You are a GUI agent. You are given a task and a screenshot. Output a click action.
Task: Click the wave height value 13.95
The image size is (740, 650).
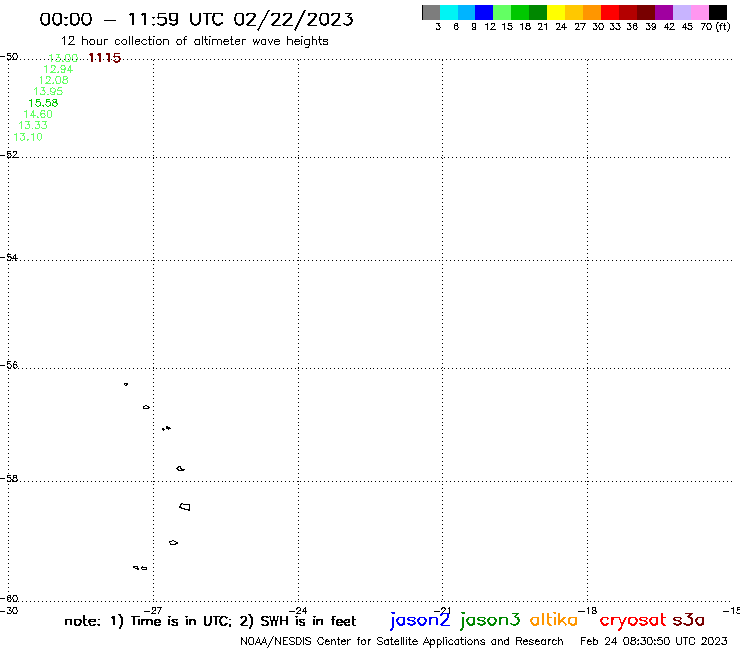(48, 92)
